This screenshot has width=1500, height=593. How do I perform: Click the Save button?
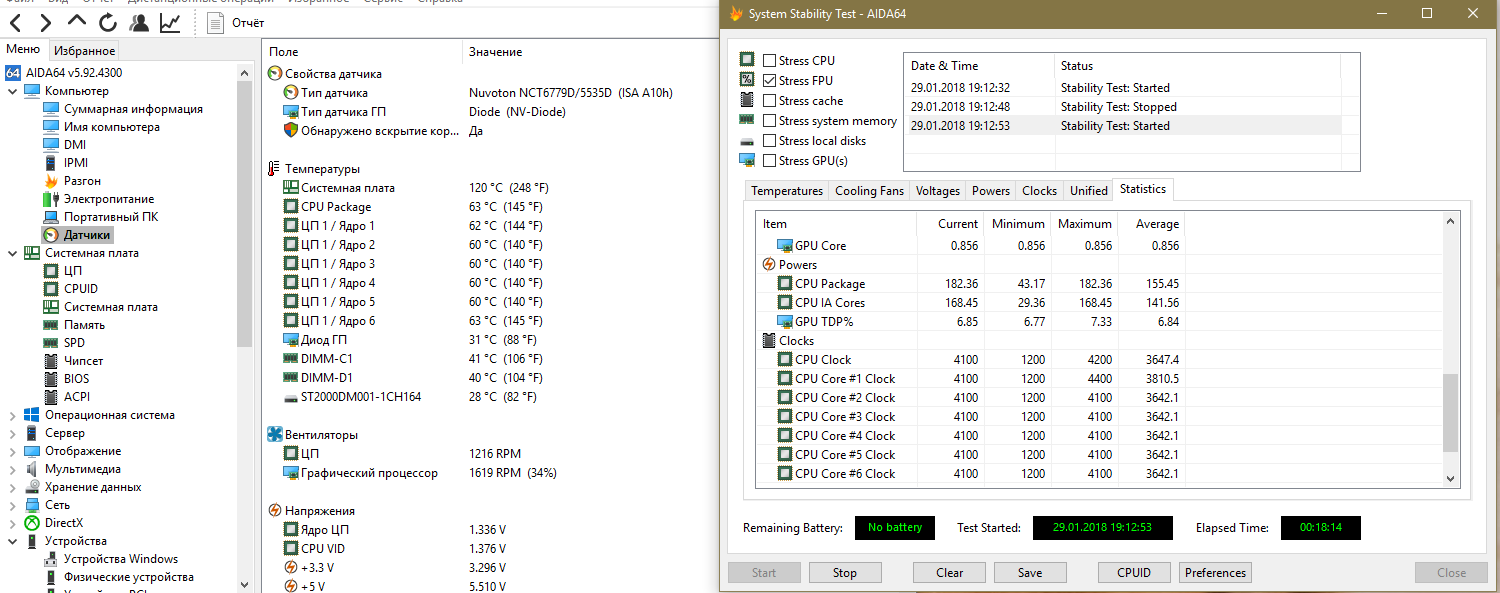point(1030,573)
